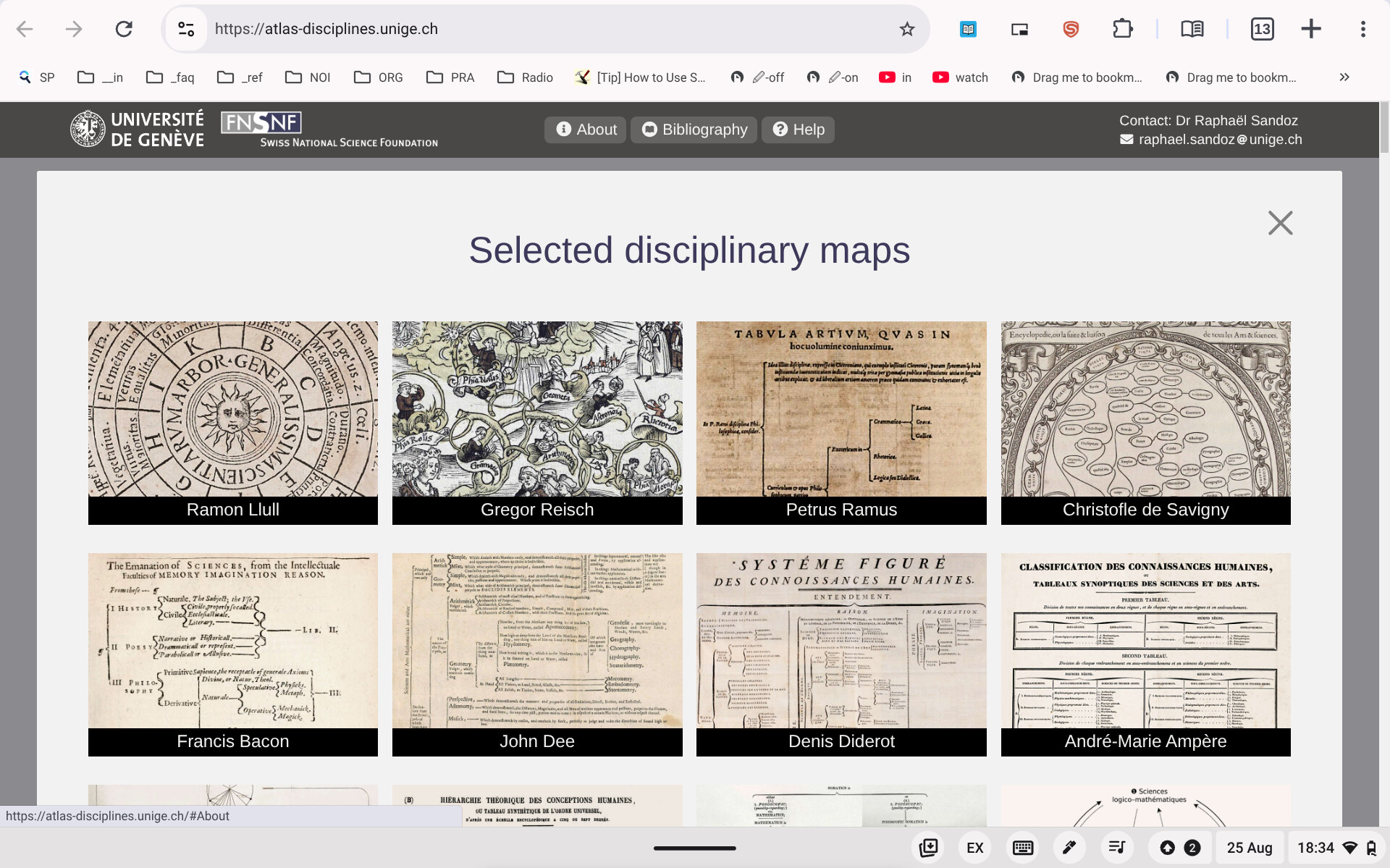Bookmark this page with the star icon
The image size is (1390, 868).
906,29
